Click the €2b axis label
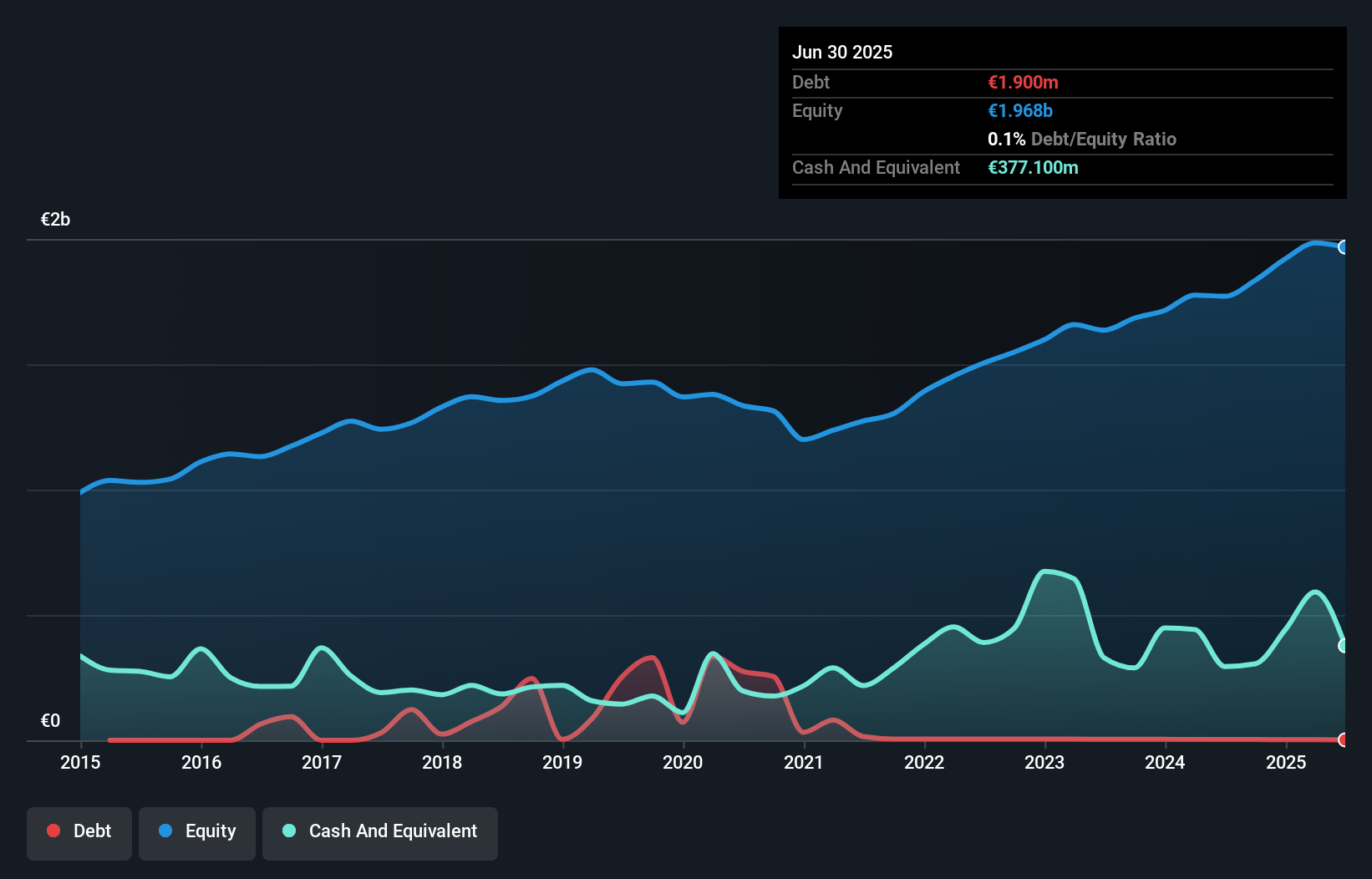1372x879 pixels. pos(55,219)
